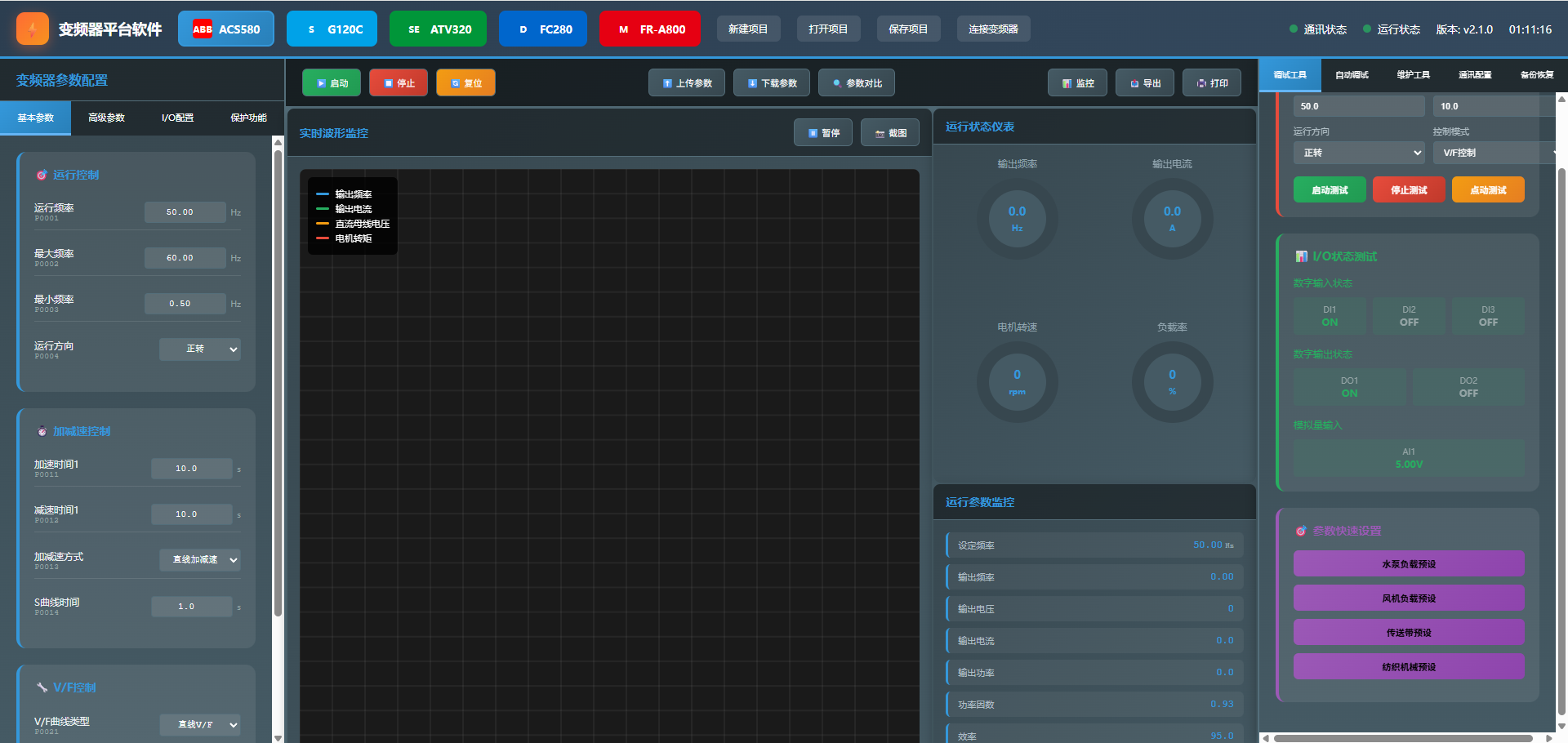Viewport: 1568px width, 743px height.
Task: Apply the 水泵负载预设 preset
Action: pos(1409,564)
